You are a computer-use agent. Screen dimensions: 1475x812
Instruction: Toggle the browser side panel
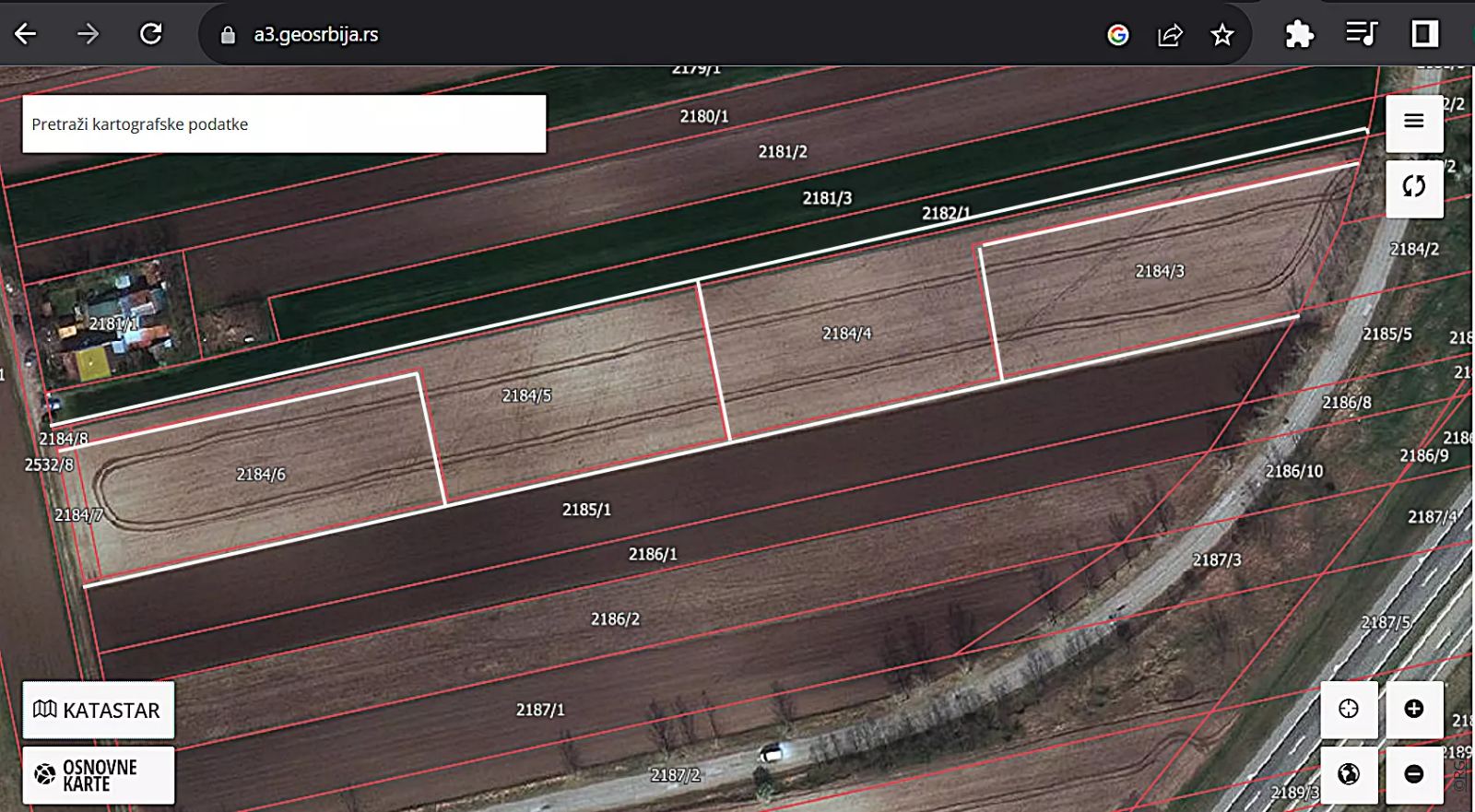pos(1424,35)
